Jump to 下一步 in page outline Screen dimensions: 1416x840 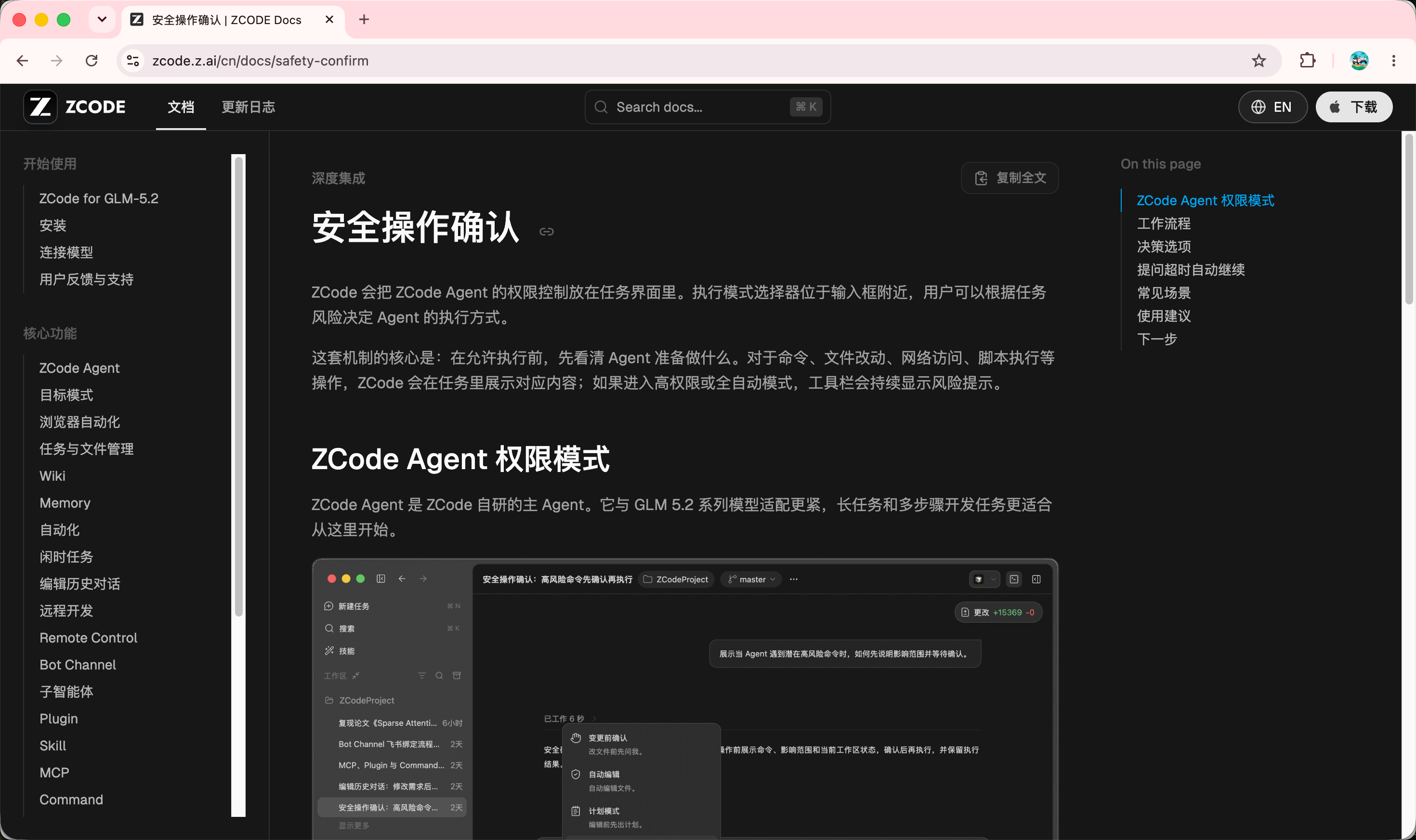pyautogui.click(x=1157, y=339)
